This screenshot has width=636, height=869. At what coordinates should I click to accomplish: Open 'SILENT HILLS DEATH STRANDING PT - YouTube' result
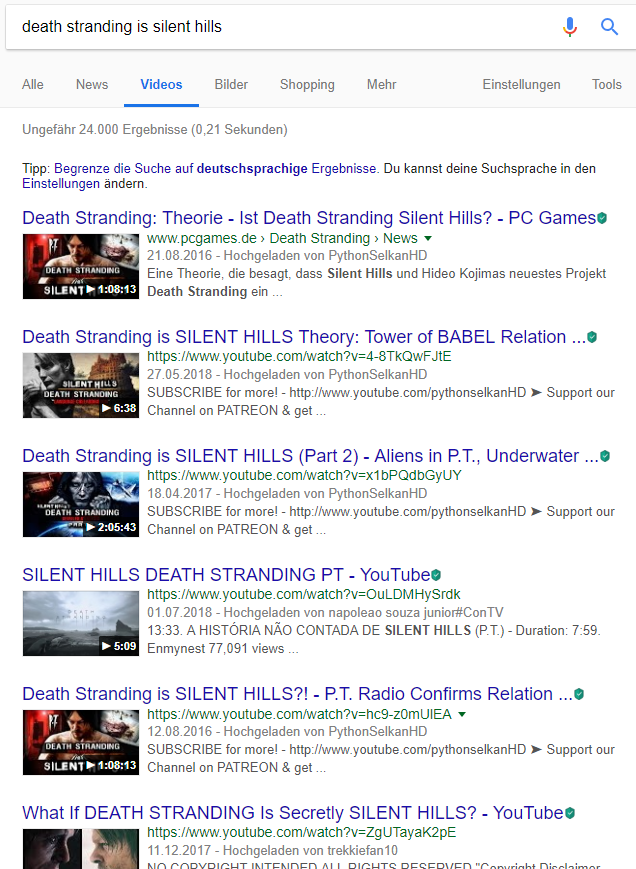click(x=226, y=575)
